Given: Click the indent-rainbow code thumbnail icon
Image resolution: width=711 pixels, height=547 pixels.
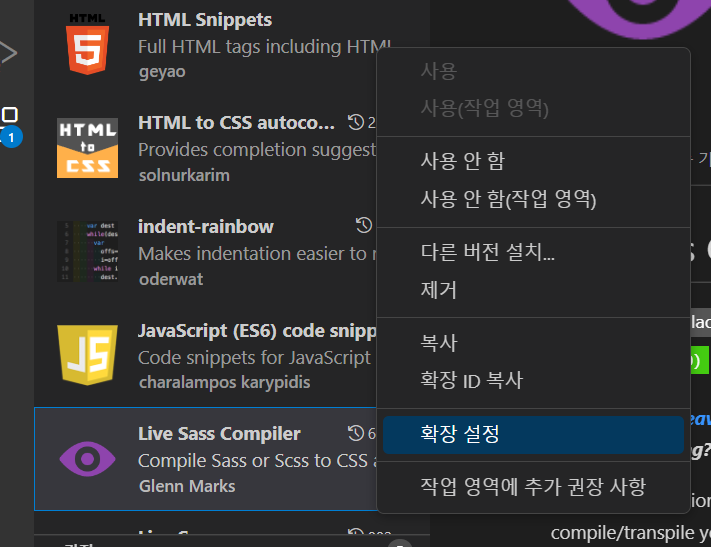Looking at the screenshot, I should coord(88,251).
